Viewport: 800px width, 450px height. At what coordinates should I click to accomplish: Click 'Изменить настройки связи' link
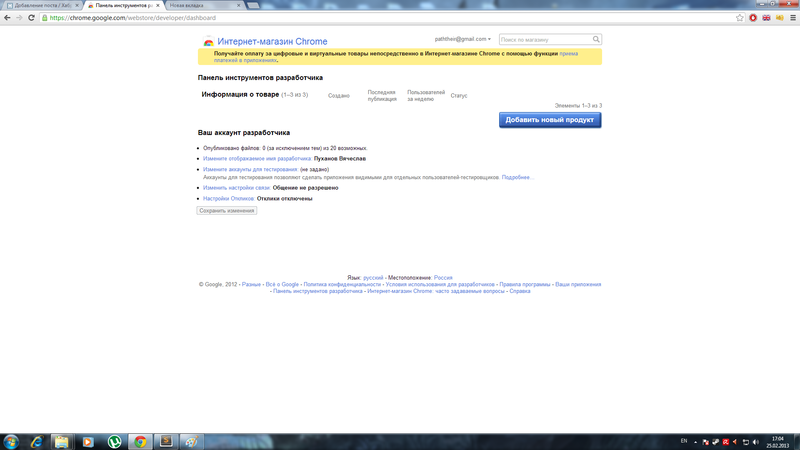coord(237,188)
